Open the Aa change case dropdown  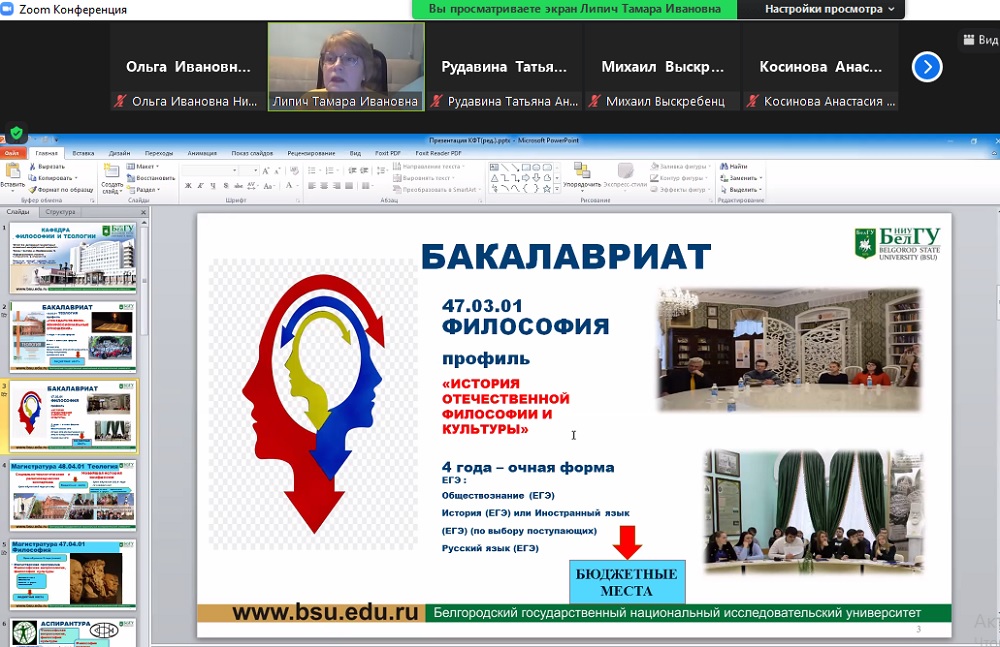point(269,186)
